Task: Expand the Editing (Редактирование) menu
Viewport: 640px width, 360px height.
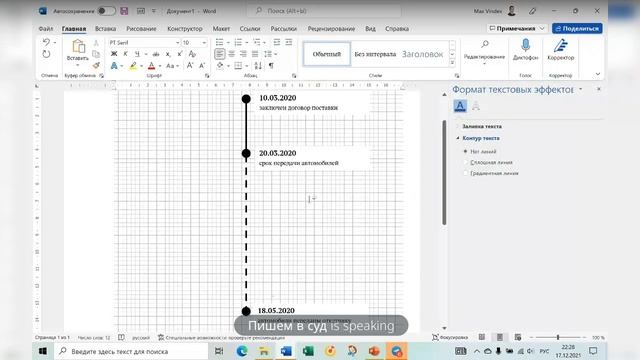Action: [x=484, y=53]
